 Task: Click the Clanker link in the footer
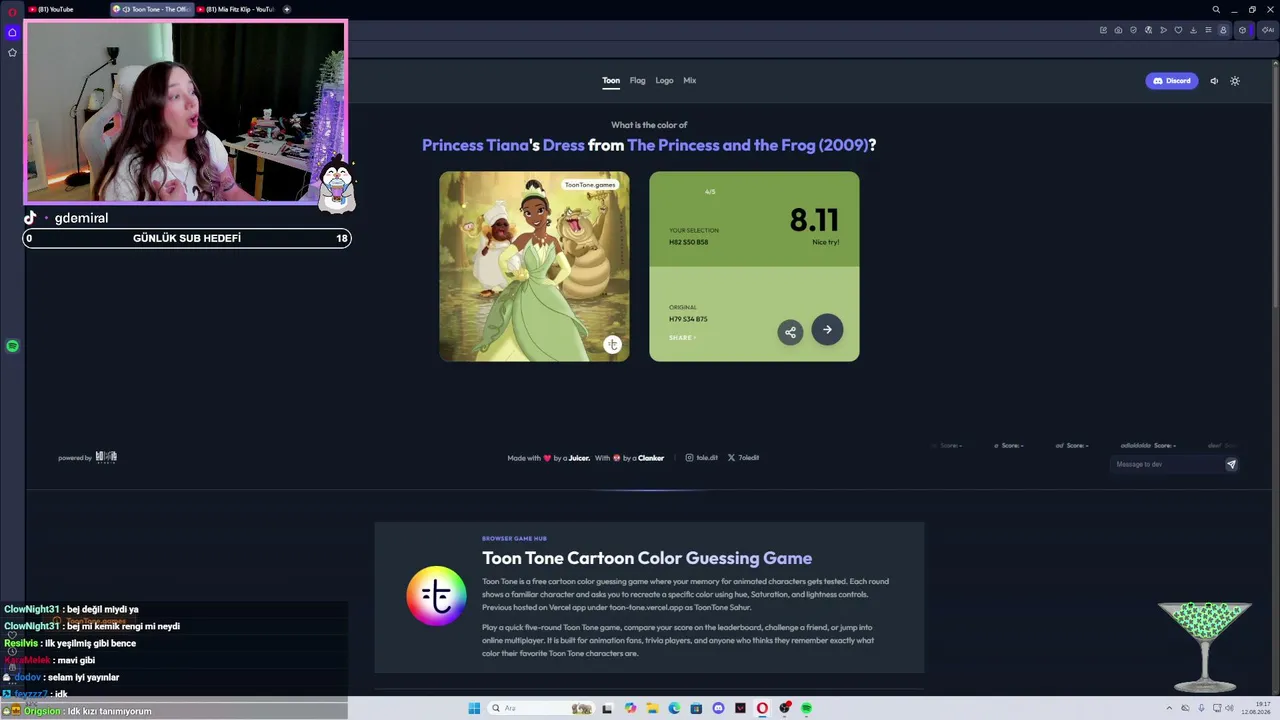(x=651, y=458)
